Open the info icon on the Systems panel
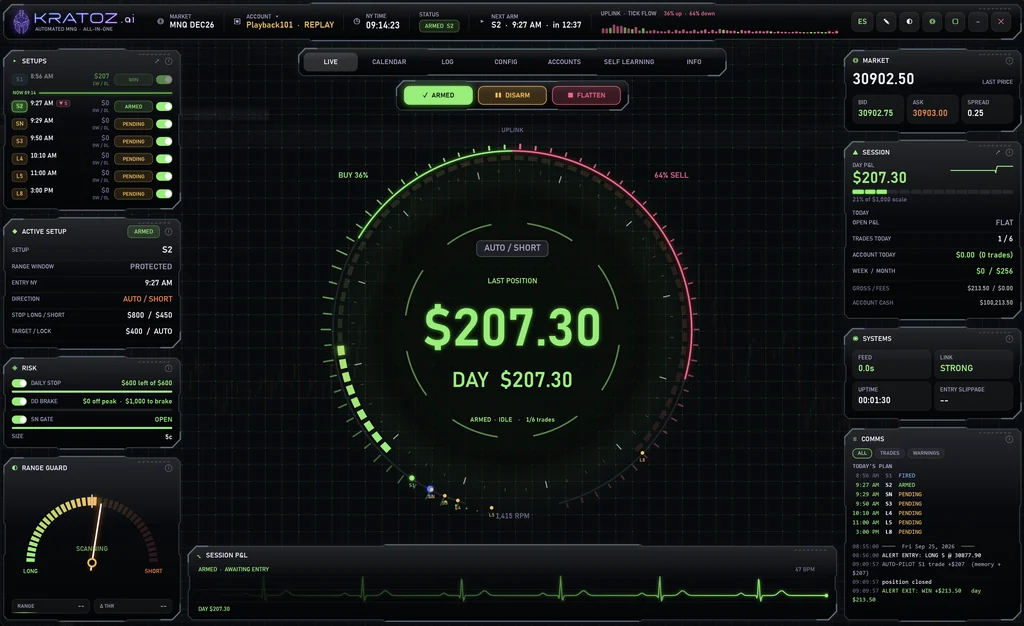Image resolution: width=1024 pixels, height=626 pixels. 1009,339
